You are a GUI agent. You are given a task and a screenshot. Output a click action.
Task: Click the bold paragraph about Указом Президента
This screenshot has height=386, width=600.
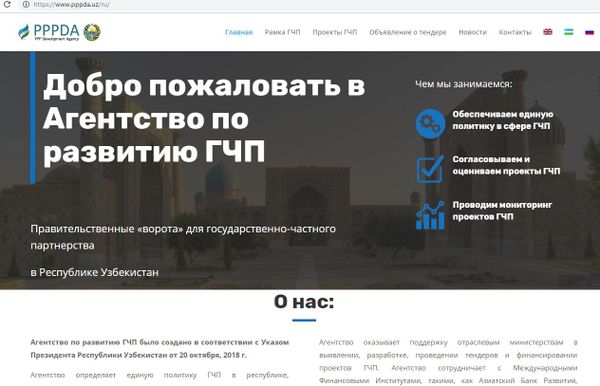(160, 349)
